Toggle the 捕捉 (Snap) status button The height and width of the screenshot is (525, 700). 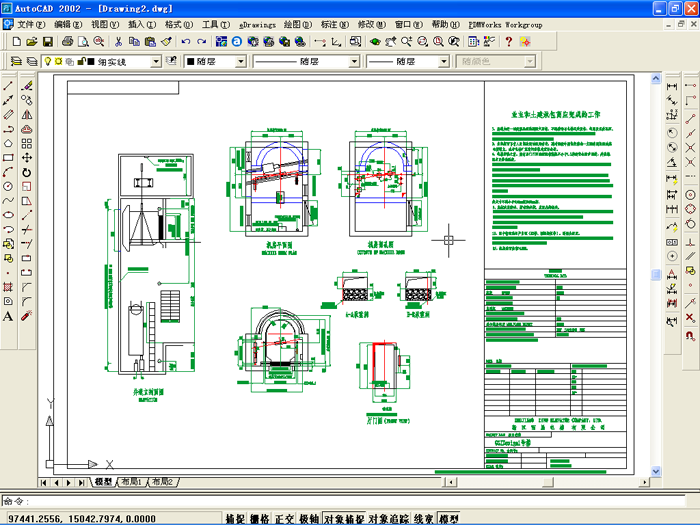[235, 518]
